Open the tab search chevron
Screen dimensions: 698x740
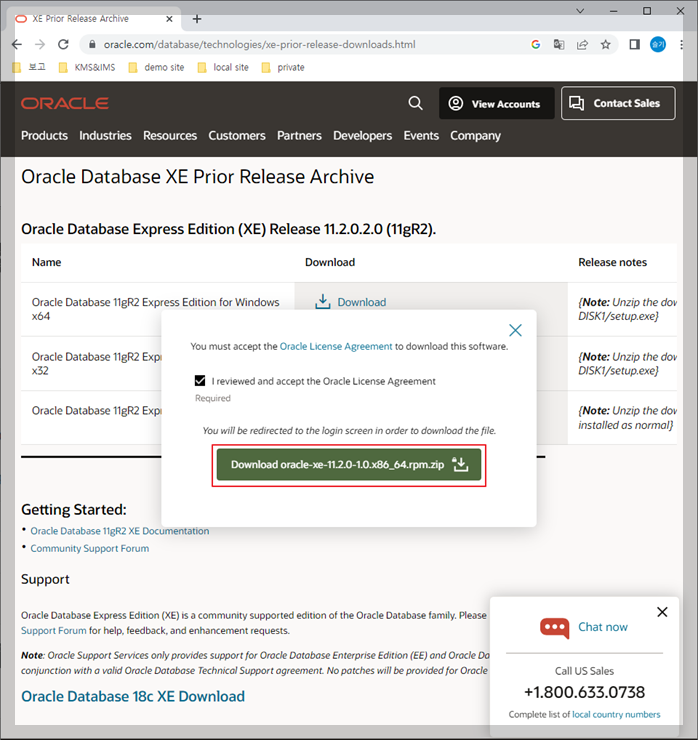pyautogui.click(x=580, y=11)
